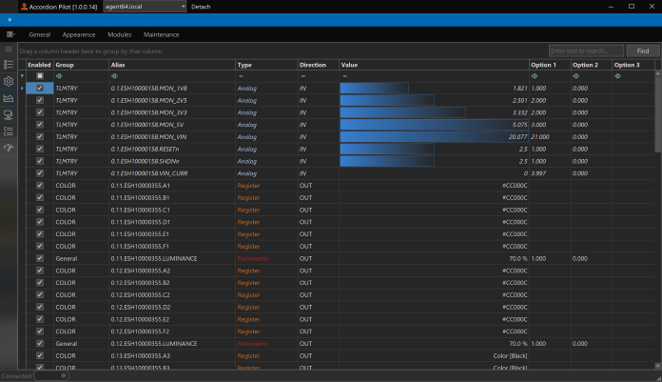Click the MON_VIN value bar showing 20.077
The image size is (662, 382).
[434, 137]
